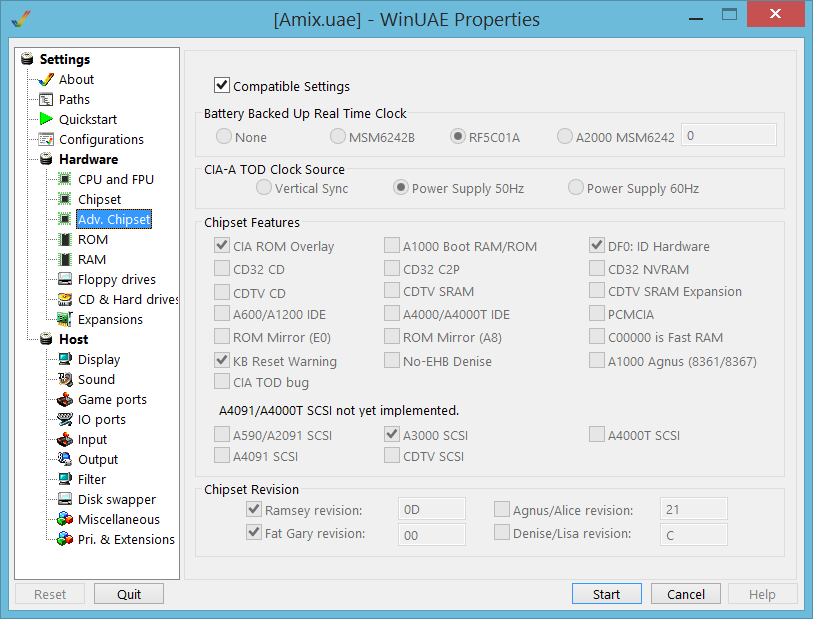This screenshot has width=813, height=619.
Task: Toggle the KB Reset Warning checkbox
Action: [222, 360]
